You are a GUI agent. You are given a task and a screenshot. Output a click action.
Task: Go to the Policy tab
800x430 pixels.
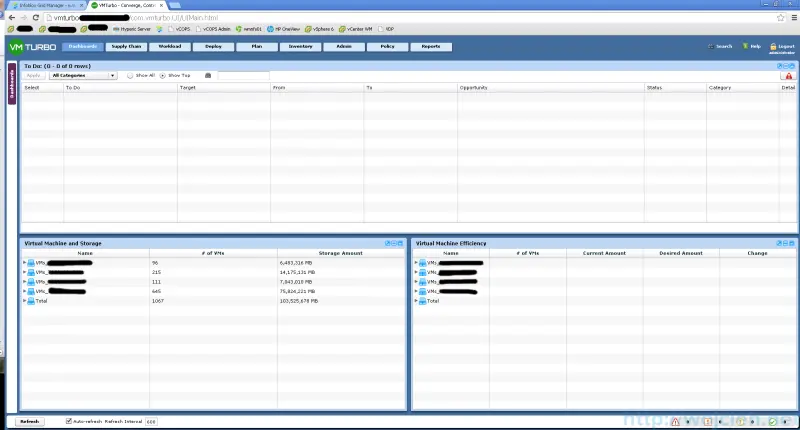point(387,46)
